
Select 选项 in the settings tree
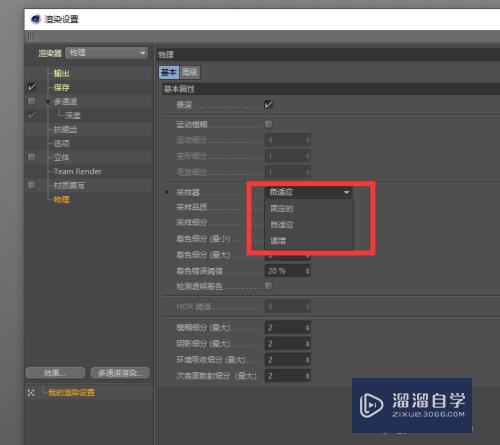coord(62,143)
